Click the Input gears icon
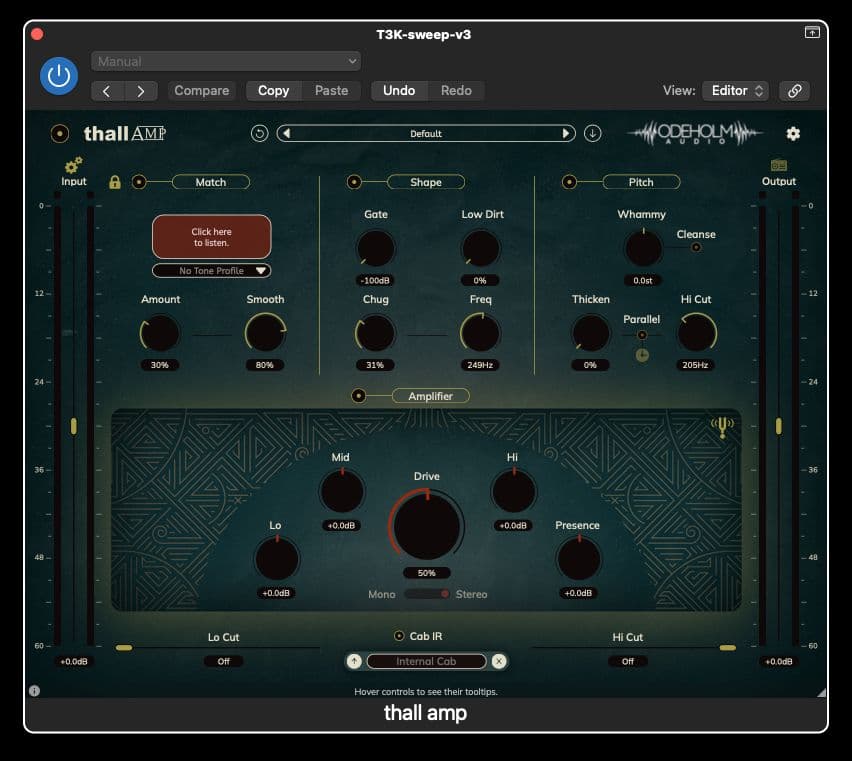852x761 pixels. coord(73,165)
